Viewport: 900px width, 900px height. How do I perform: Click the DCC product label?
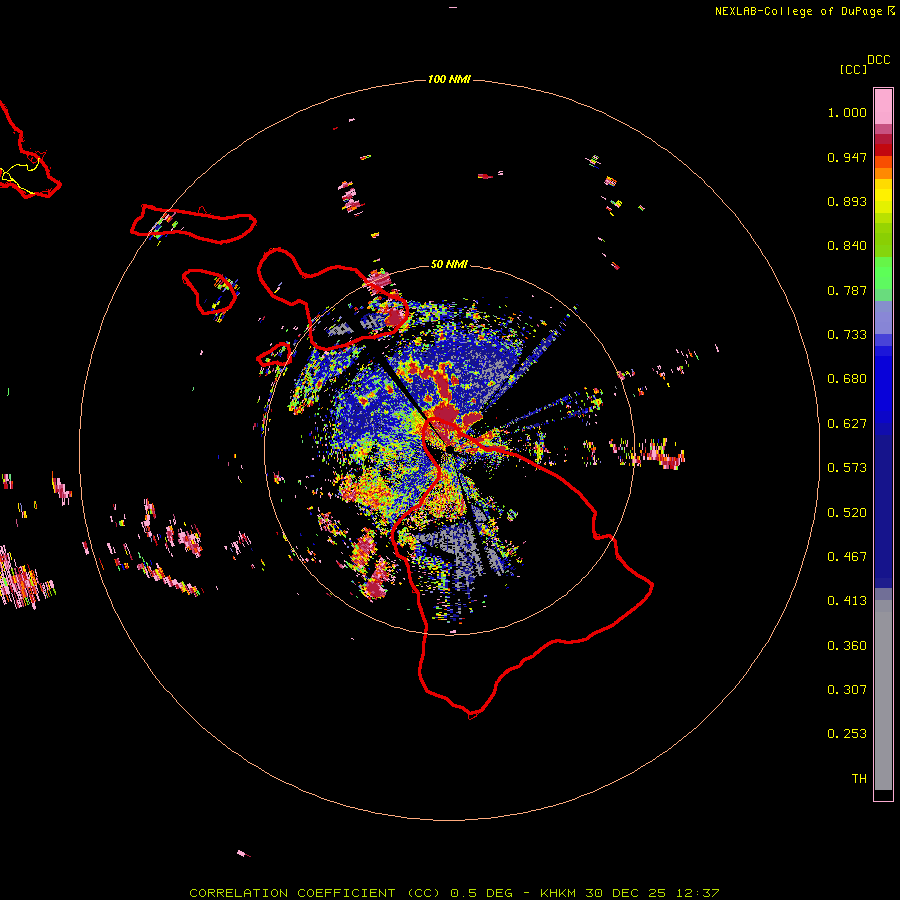click(878, 60)
